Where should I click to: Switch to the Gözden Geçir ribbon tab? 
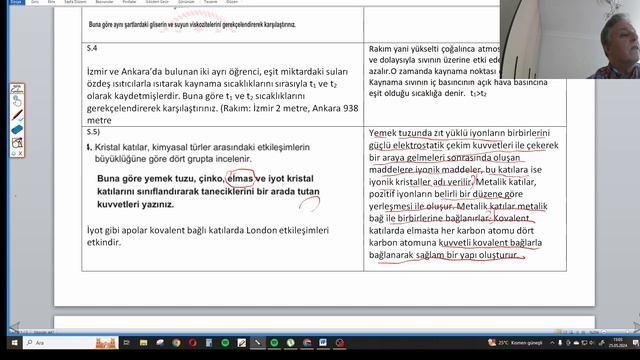point(157,2)
